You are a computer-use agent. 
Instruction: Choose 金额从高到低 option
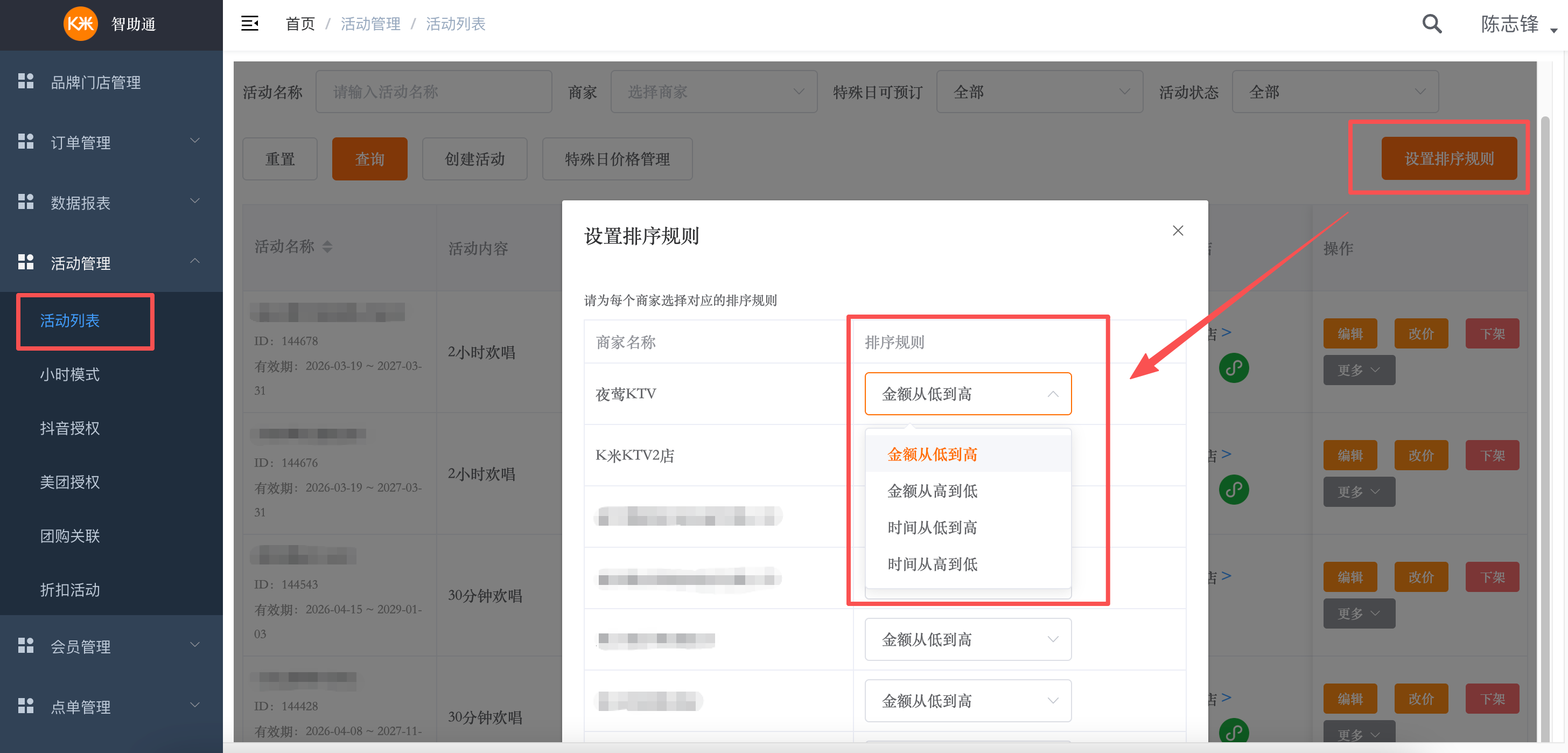(x=968, y=491)
